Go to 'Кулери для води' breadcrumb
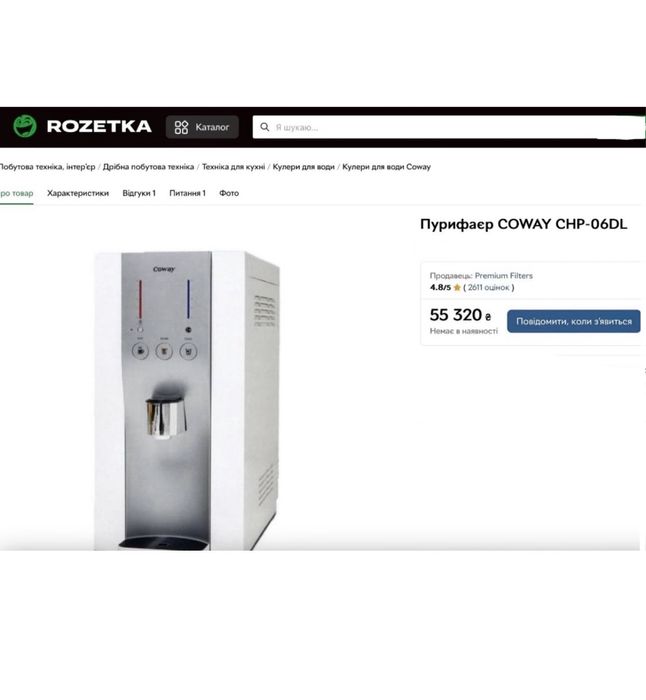This screenshot has height=700, width=646. point(304,167)
